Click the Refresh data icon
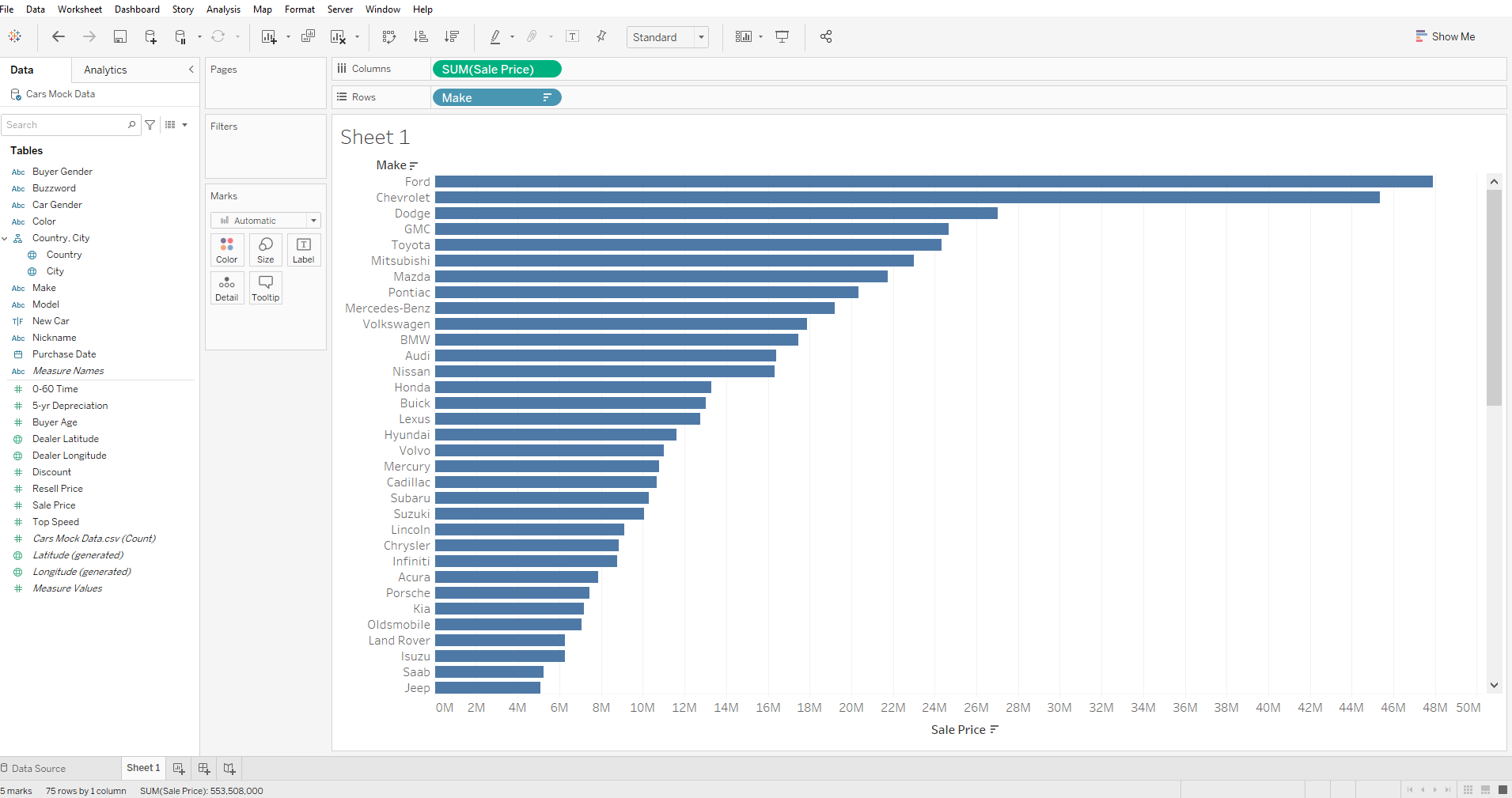Screen dimensions: 1512x798 click(x=218, y=36)
